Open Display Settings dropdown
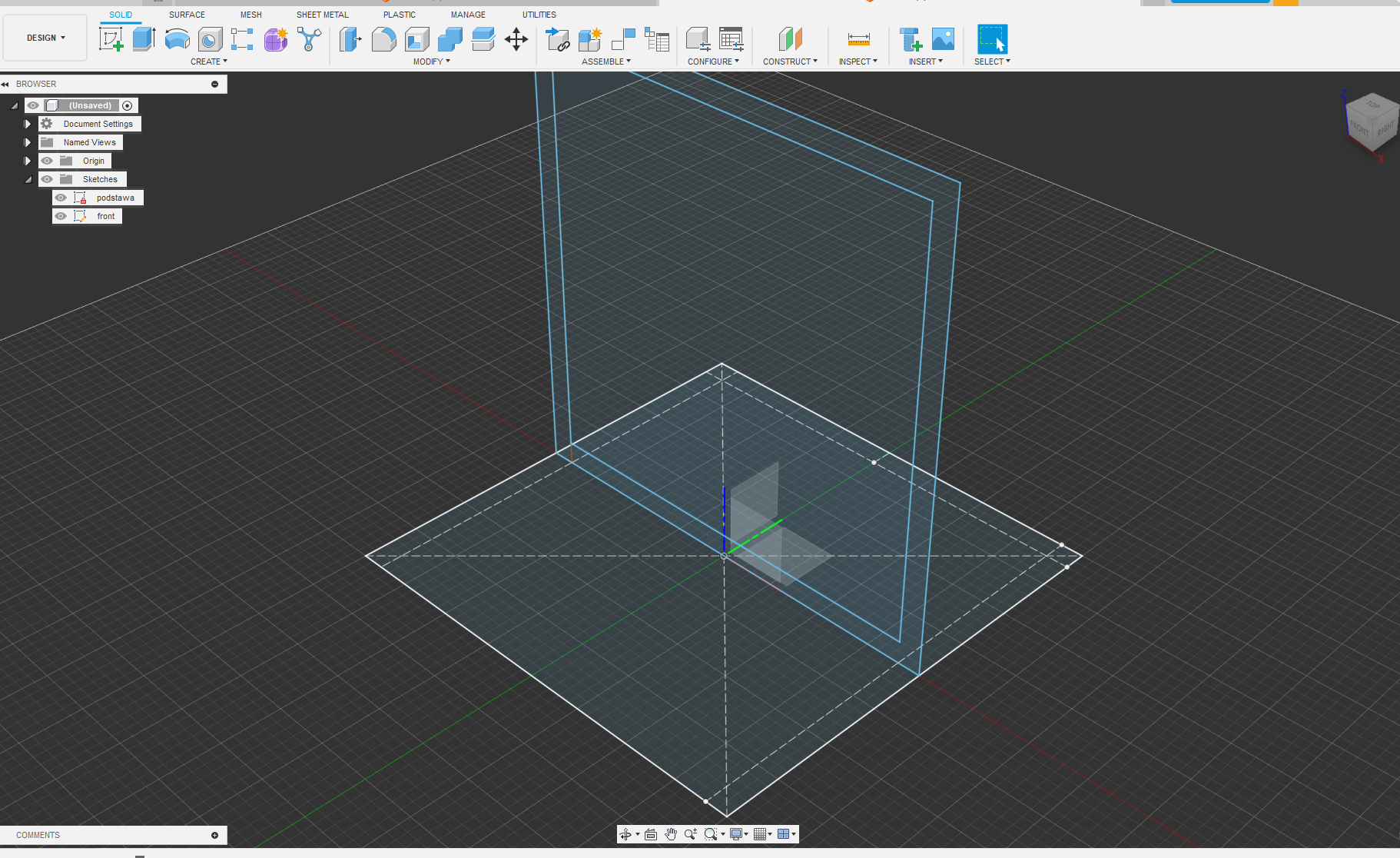Screen dimensions: 1400x858 tap(738, 834)
